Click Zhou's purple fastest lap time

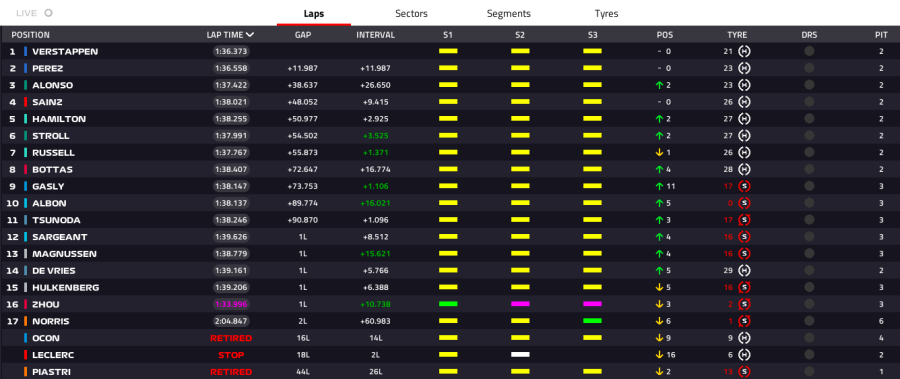pos(231,304)
